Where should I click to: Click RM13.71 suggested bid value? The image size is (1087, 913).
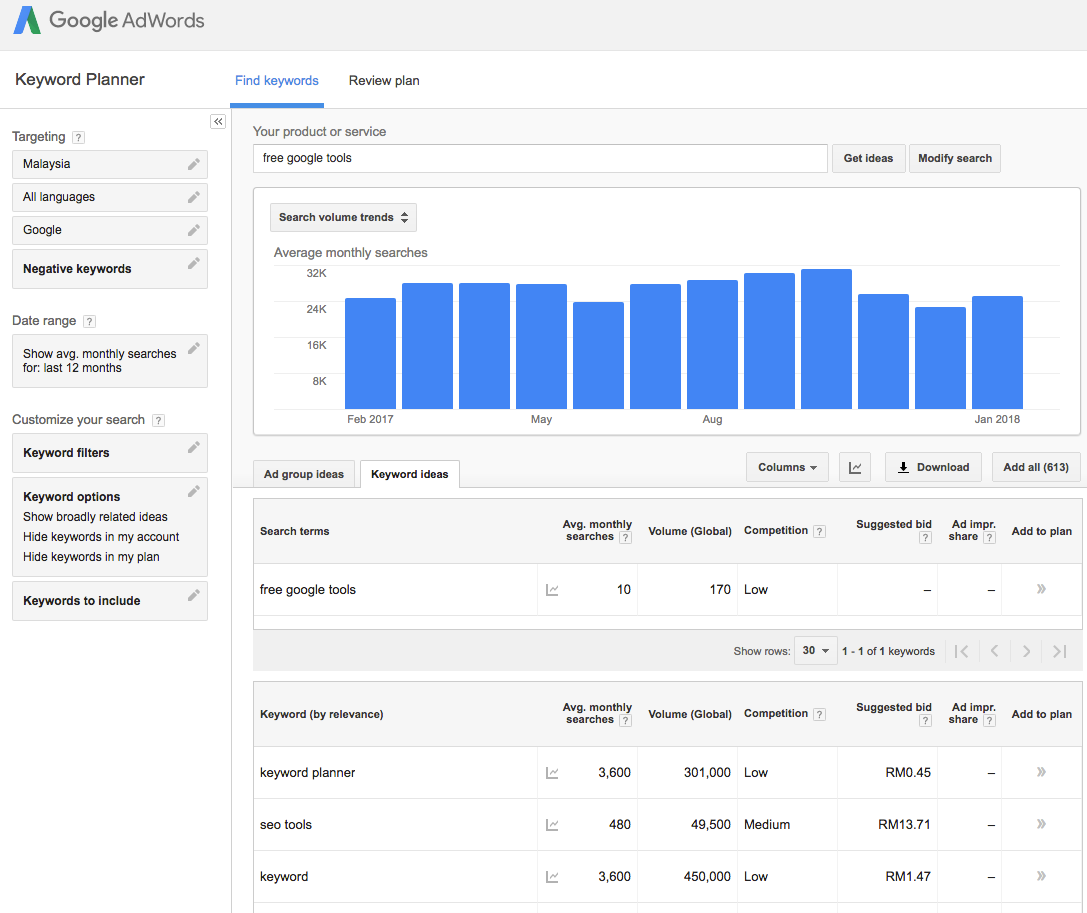coord(904,825)
